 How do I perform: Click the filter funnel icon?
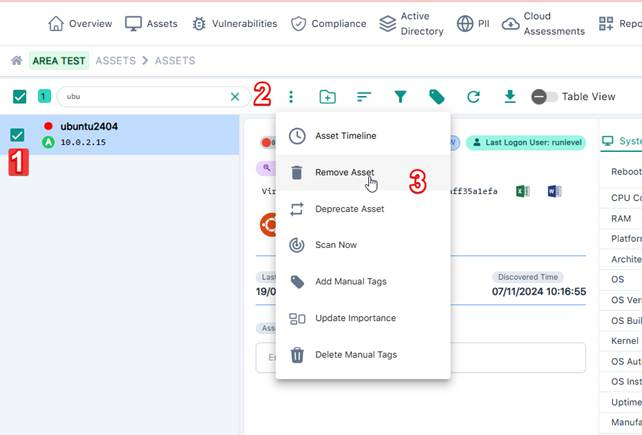[x=400, y=97]
